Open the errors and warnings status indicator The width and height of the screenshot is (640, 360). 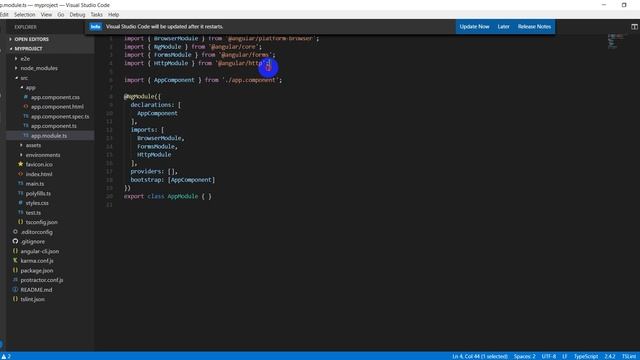point(6,356)
